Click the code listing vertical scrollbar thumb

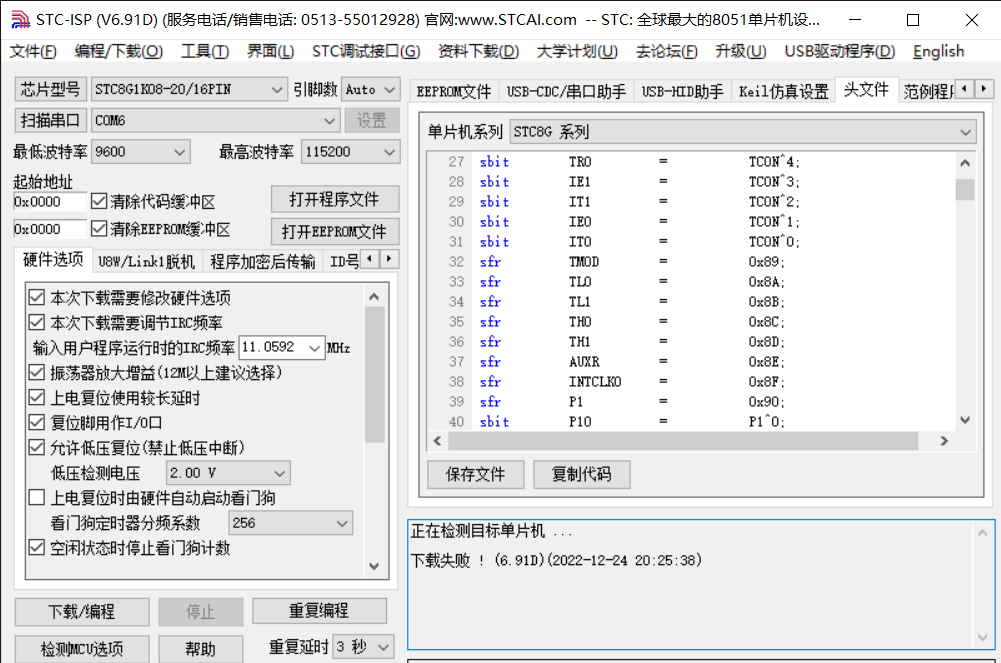pyautogui.click(x=964, y=190)
